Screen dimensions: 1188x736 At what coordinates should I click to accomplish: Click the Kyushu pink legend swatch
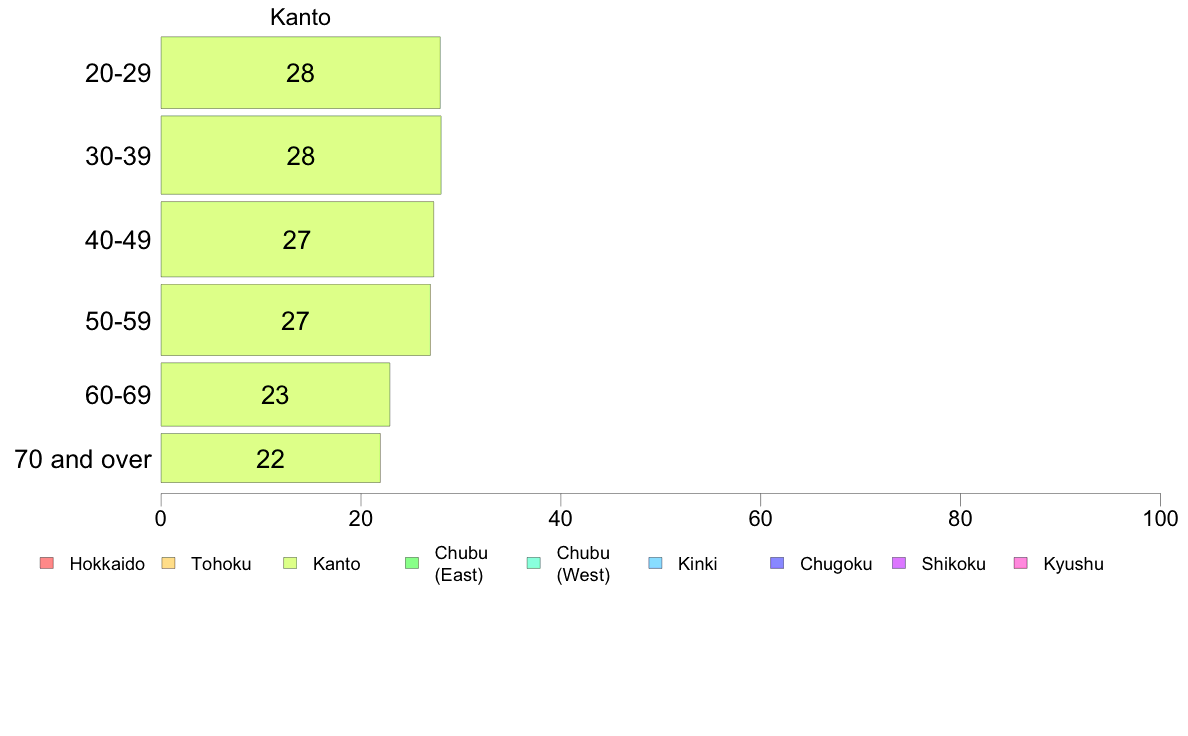[x=1021, y=563]
